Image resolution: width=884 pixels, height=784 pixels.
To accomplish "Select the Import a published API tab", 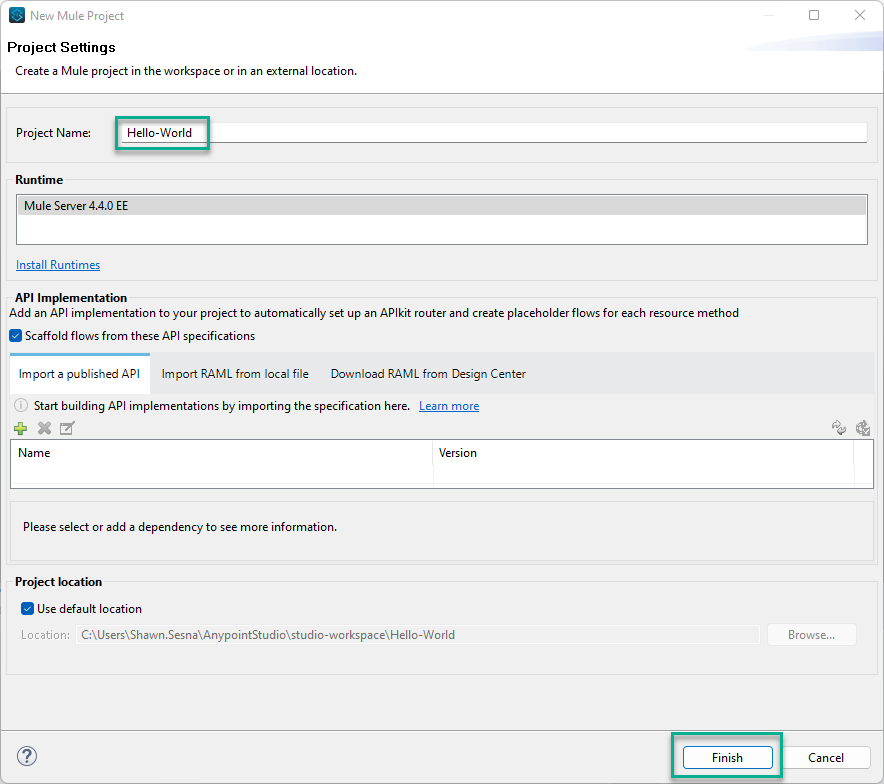I will tap(79, 374).
